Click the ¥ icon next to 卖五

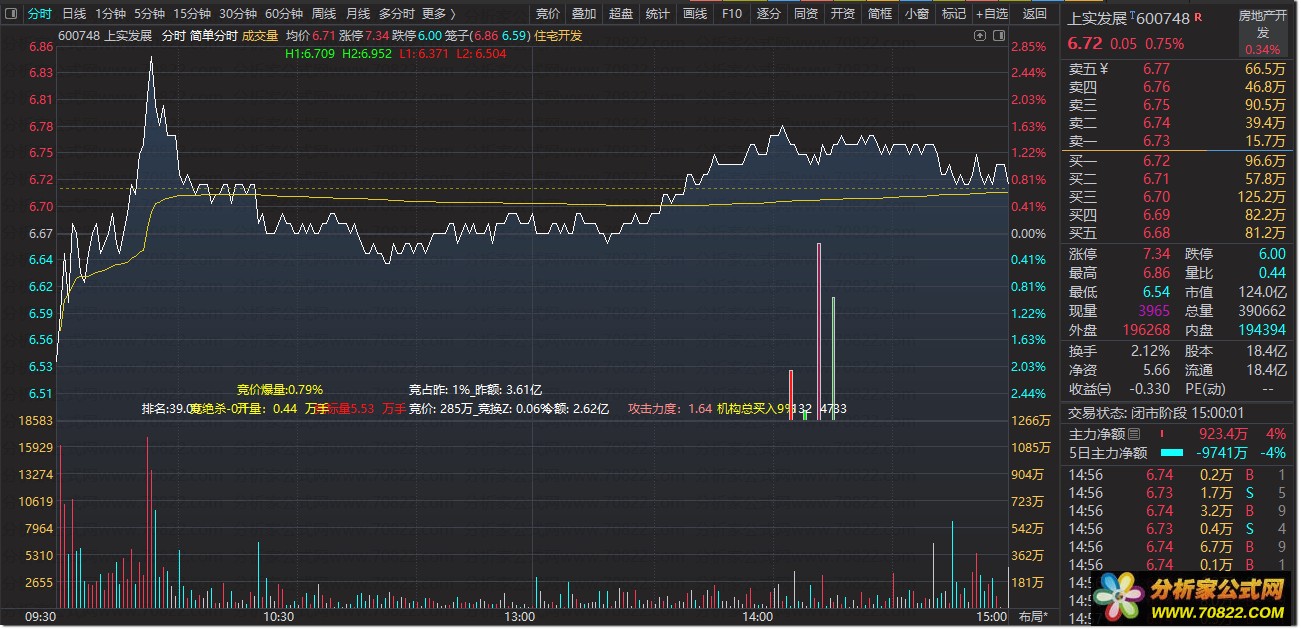1104,69
